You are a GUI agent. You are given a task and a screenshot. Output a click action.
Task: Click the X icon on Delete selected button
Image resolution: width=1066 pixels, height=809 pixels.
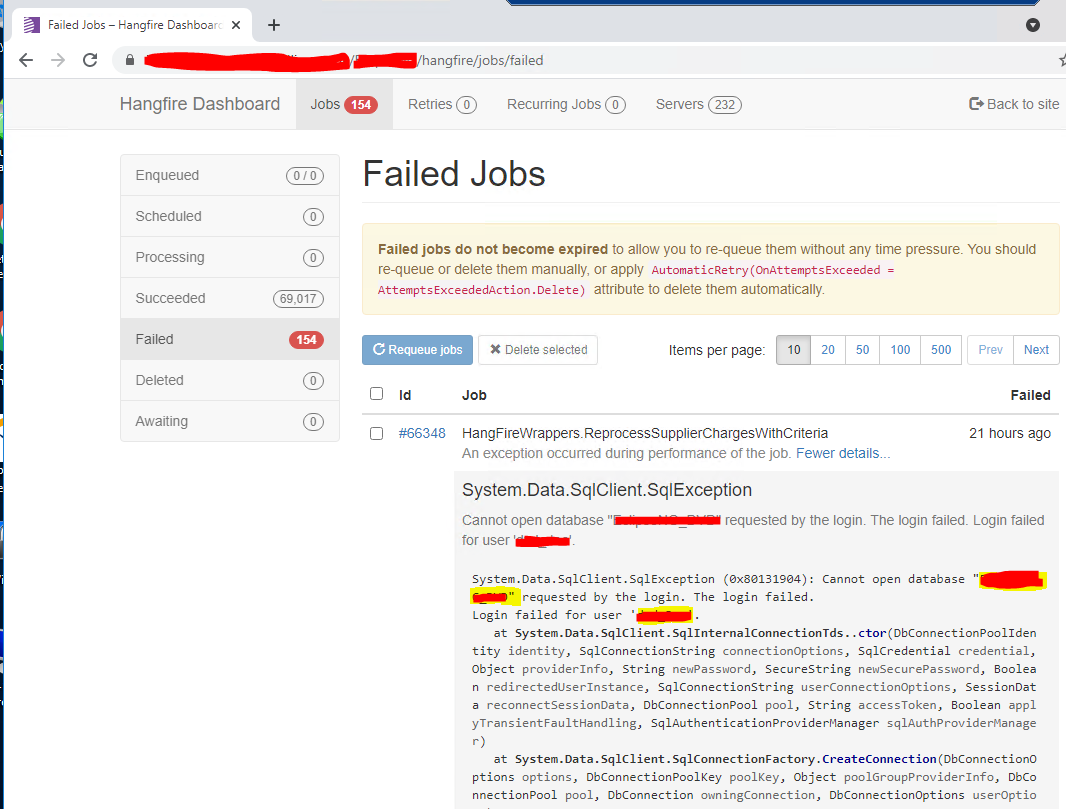pyautogui.click(x=493, y=350)
